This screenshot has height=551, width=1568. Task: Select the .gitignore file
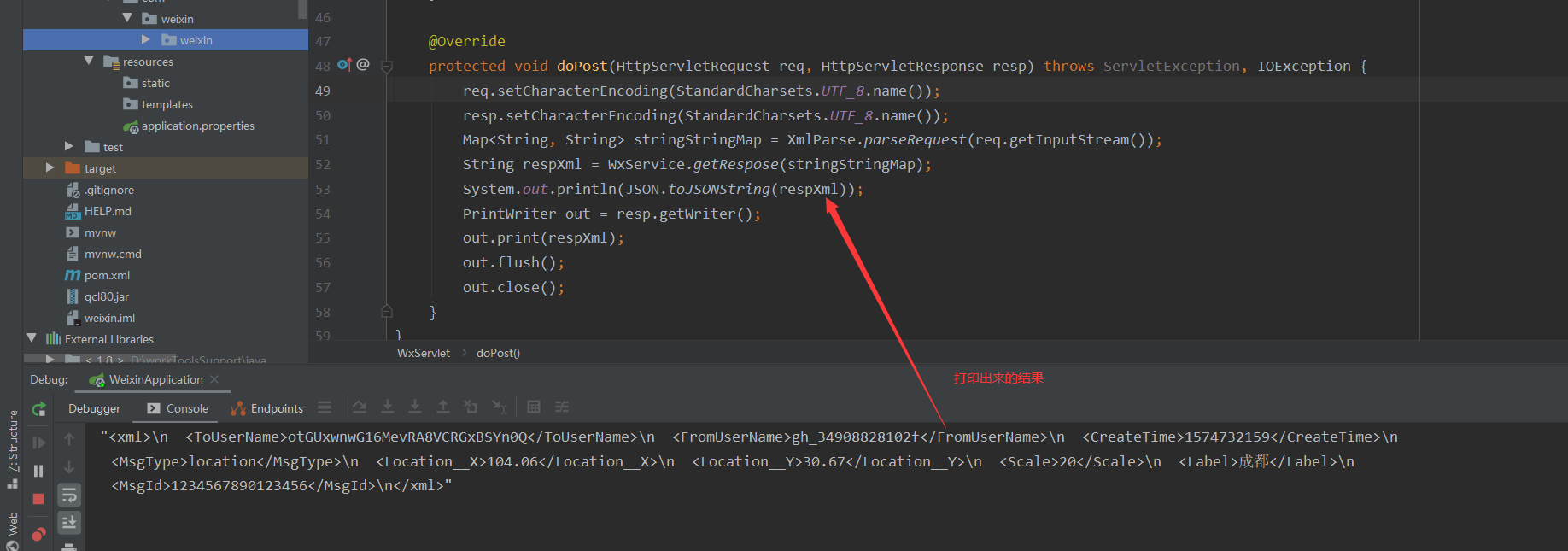tap(100, 190)
